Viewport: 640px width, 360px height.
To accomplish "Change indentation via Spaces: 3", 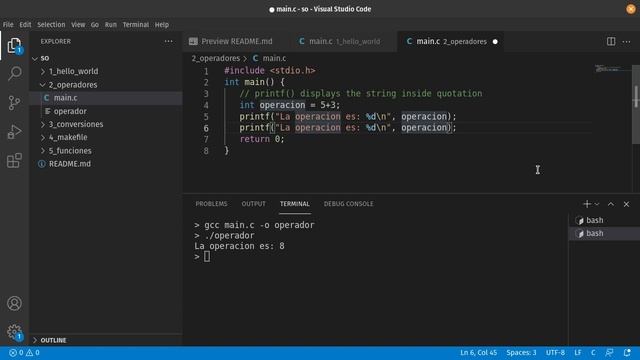I will coord(521,353).
